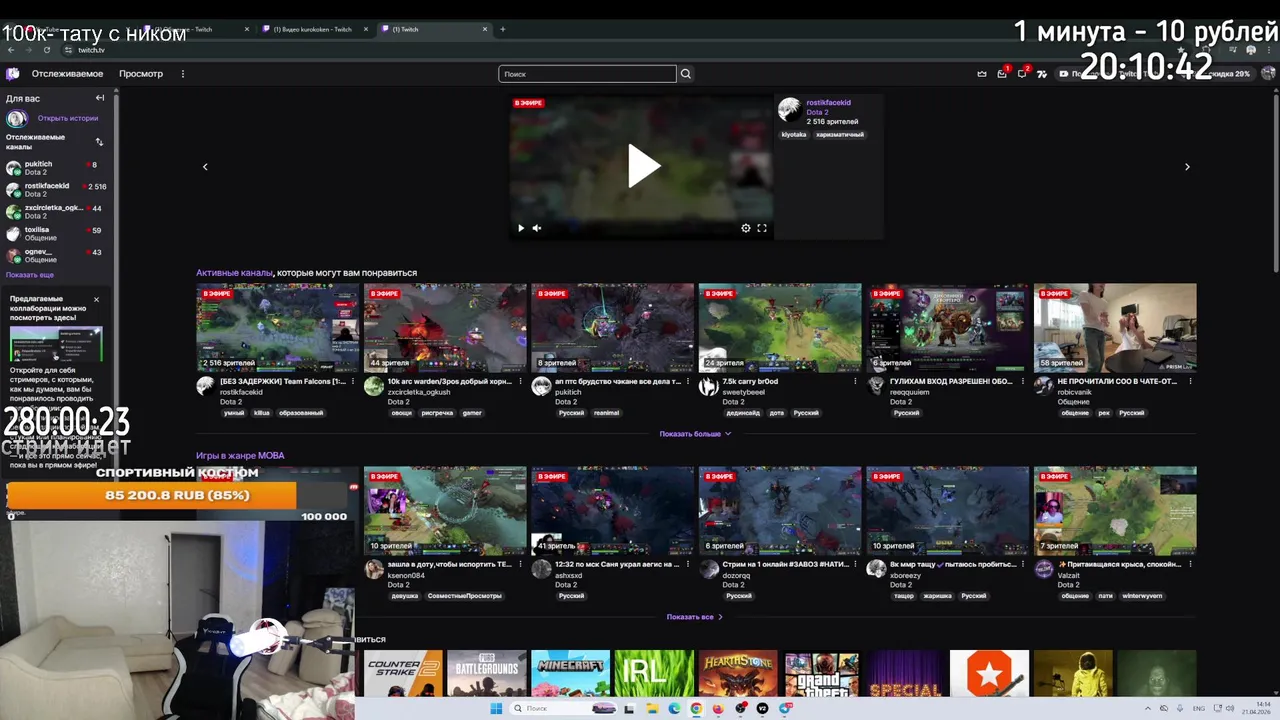Open options for the sweetybeeel stream card

855,381
